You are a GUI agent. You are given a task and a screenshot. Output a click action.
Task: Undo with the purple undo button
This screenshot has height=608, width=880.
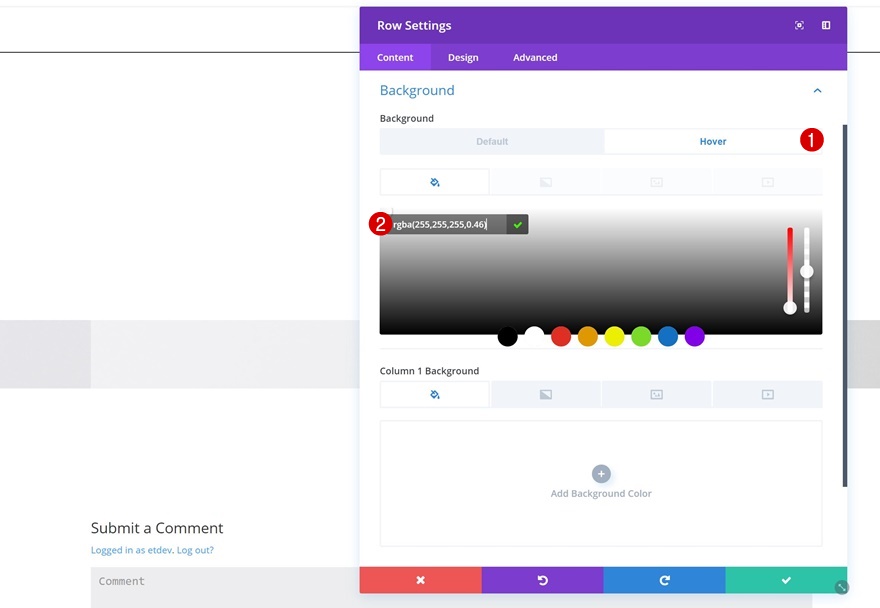[x=542, y=580]
